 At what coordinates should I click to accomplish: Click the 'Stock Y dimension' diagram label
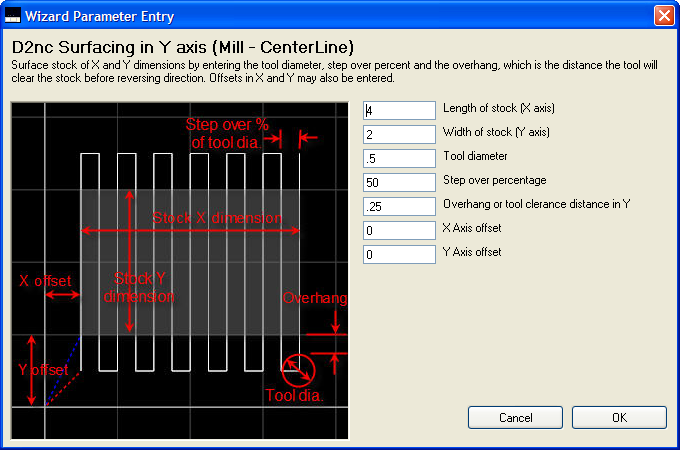tap(139, 287)
